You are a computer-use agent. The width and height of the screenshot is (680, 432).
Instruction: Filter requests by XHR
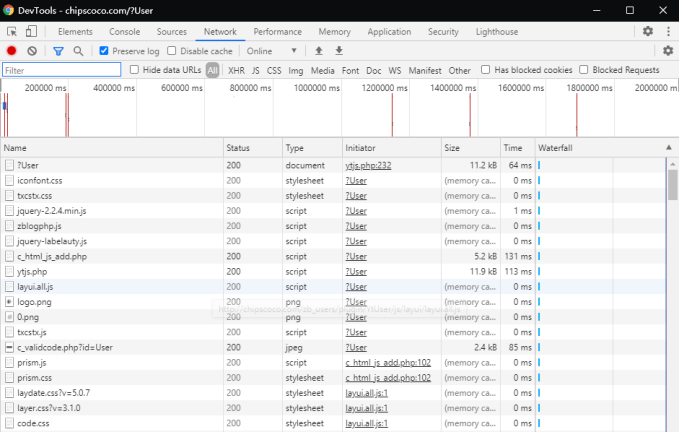pyautogui.click(x=236, y=70)
